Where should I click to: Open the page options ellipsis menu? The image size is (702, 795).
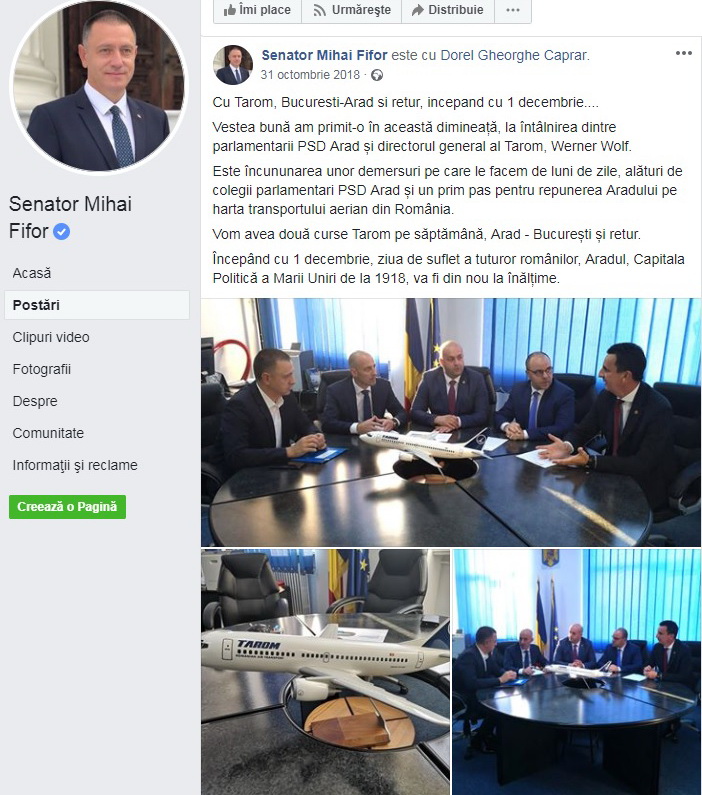point(513,11)
